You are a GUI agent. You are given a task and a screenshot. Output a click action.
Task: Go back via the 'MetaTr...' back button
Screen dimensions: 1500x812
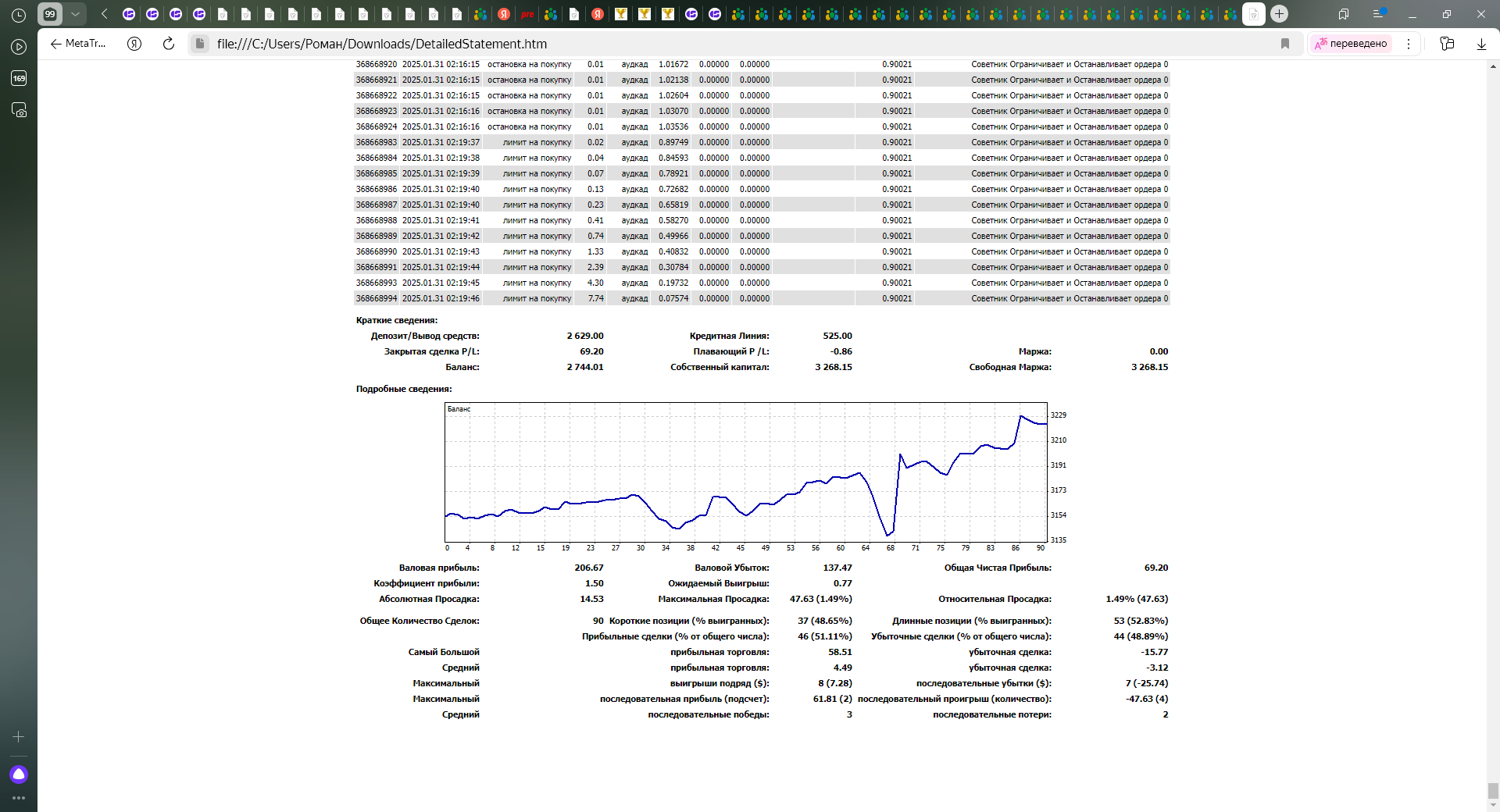tap(78, 44)
